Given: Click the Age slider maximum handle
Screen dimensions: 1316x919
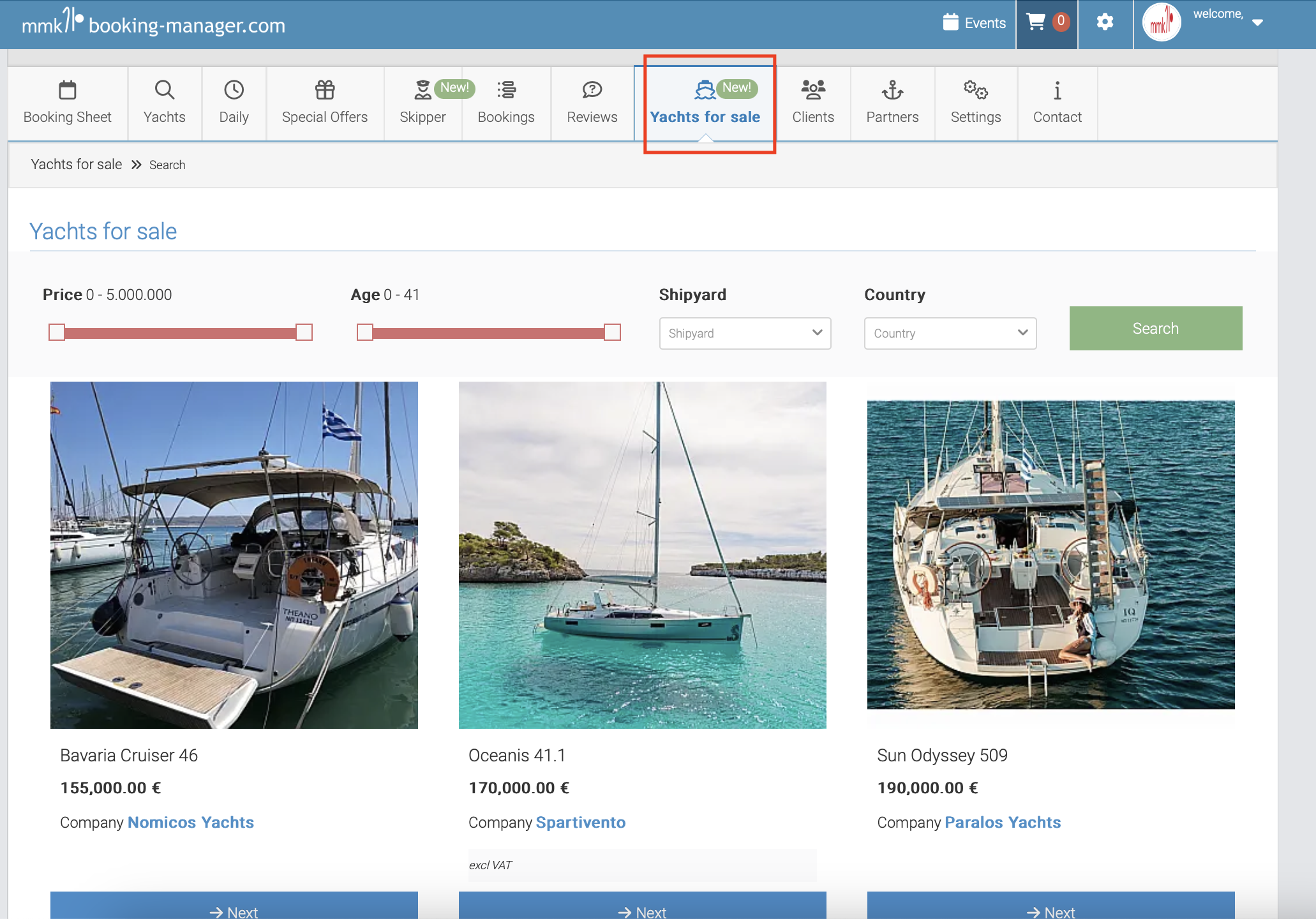Looking at the screenshot, I should point(613,332).
